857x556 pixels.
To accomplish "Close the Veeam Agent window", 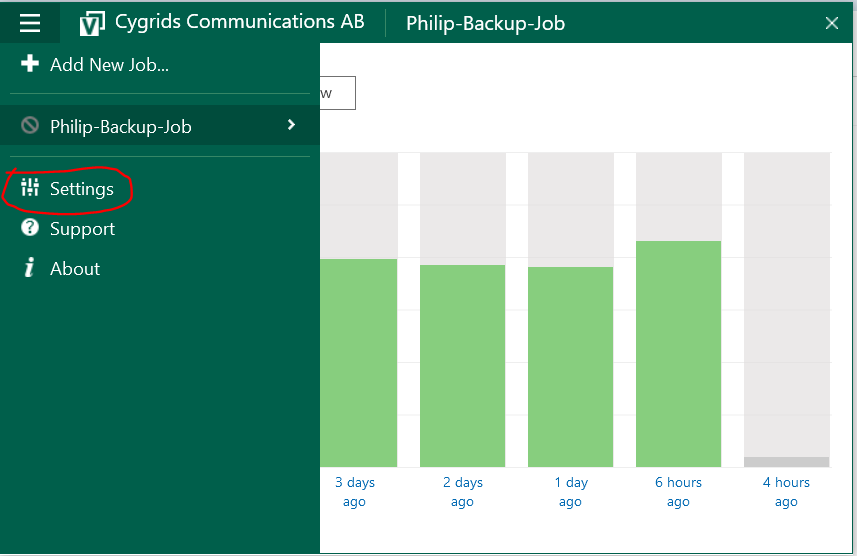I will point(831,23).
